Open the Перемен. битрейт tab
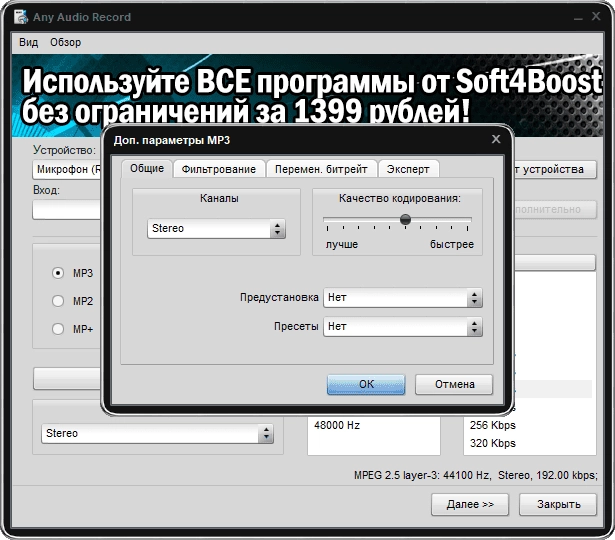615x540 pixels. click(321, 169)
